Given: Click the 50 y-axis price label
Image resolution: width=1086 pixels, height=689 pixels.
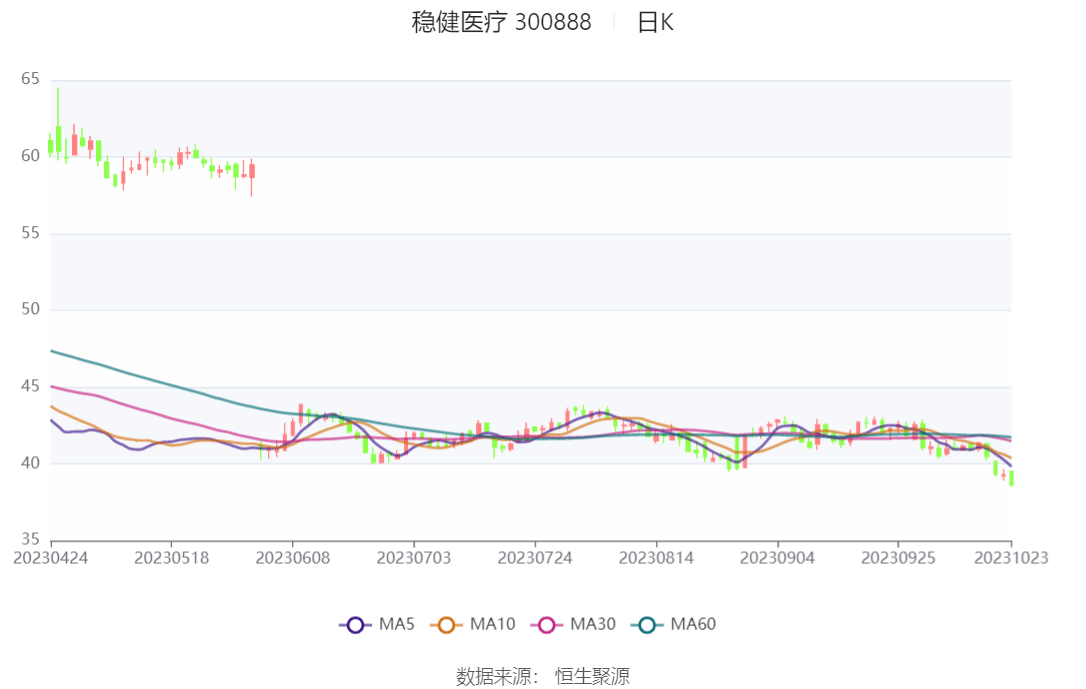Looking at the screenshot, I should coord(30,309).
